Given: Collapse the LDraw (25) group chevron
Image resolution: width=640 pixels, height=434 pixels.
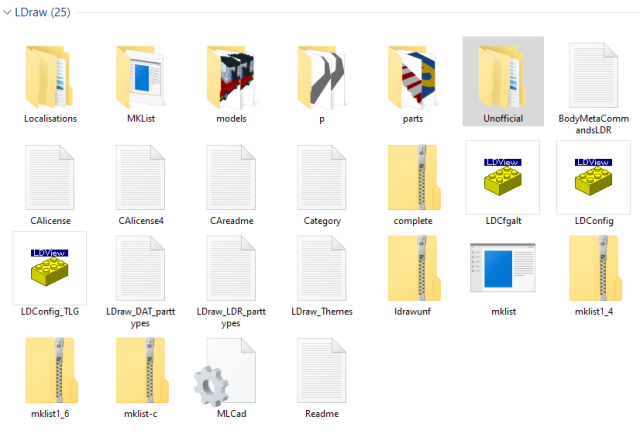Looking at the screenshot, I should 7,12.
